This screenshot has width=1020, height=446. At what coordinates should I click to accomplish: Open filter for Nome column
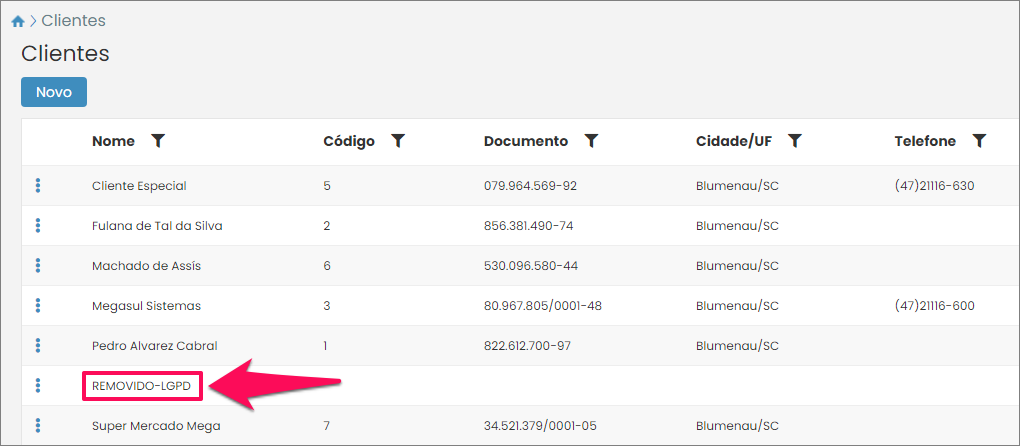(x=158, y=141)
